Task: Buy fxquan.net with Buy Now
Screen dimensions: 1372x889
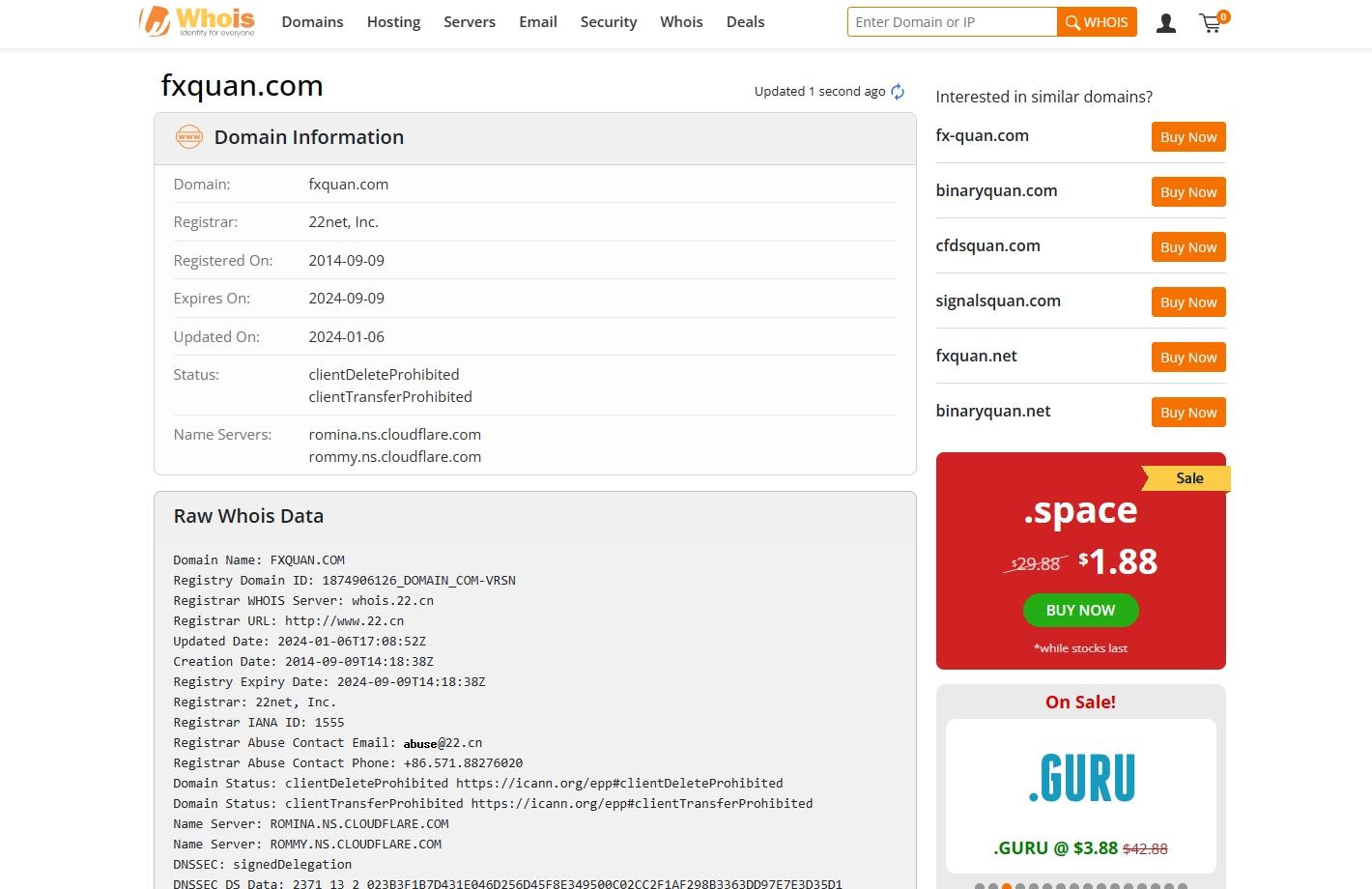Action: 1188,358
